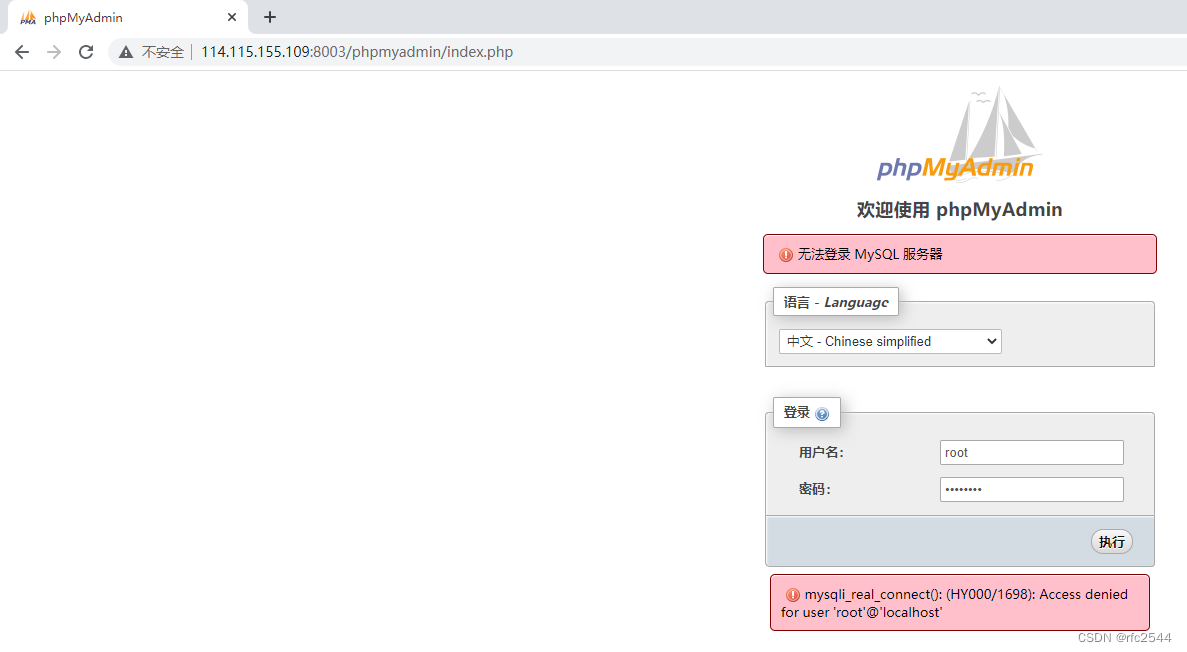
Task: Click the masked password input field
Action: [x=1031, y=489]
